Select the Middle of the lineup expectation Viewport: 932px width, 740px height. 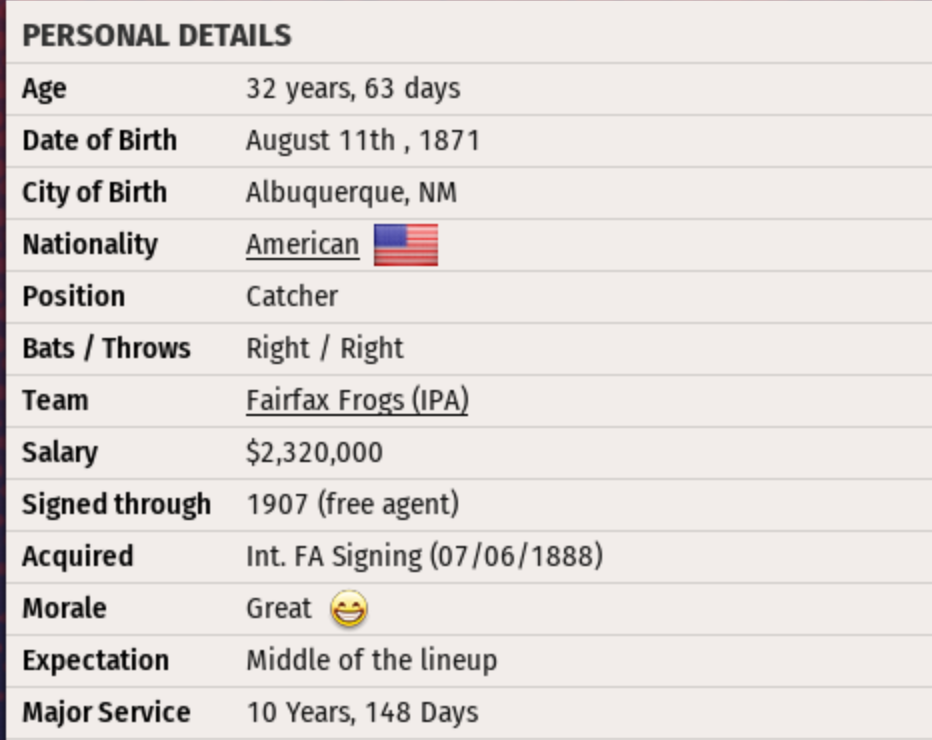click(371, 660)
